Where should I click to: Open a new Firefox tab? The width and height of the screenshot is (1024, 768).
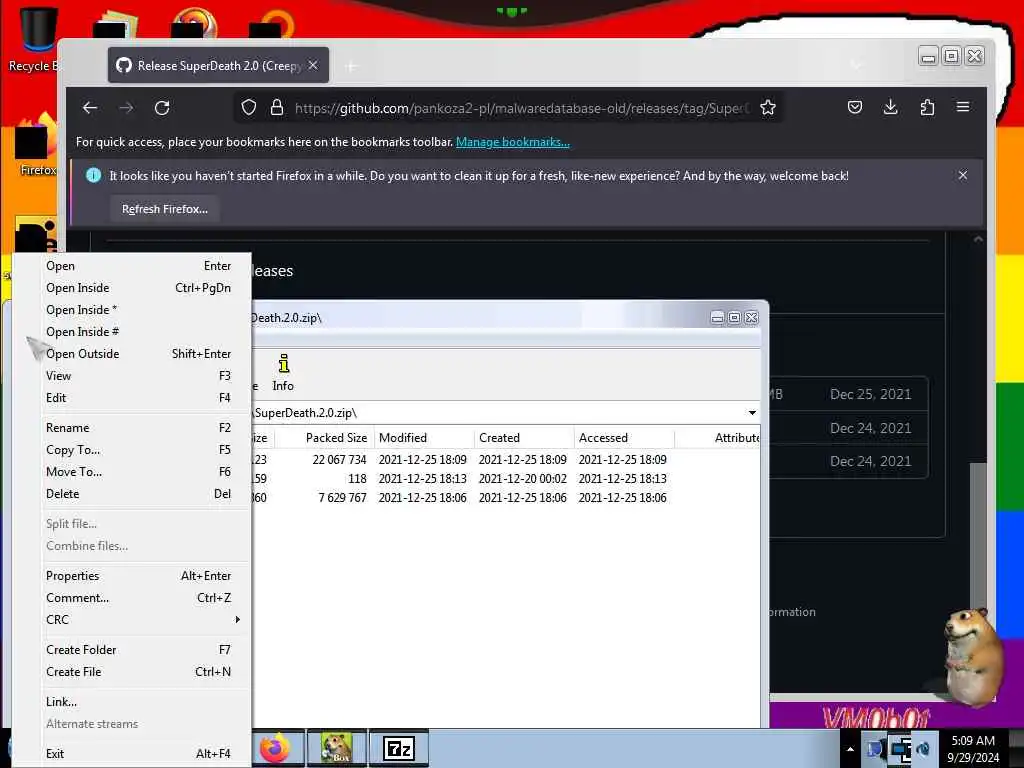click(351, 66)
